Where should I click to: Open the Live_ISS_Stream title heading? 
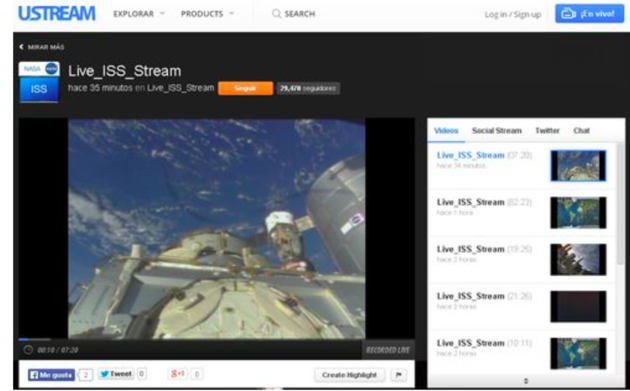point(125,71)
